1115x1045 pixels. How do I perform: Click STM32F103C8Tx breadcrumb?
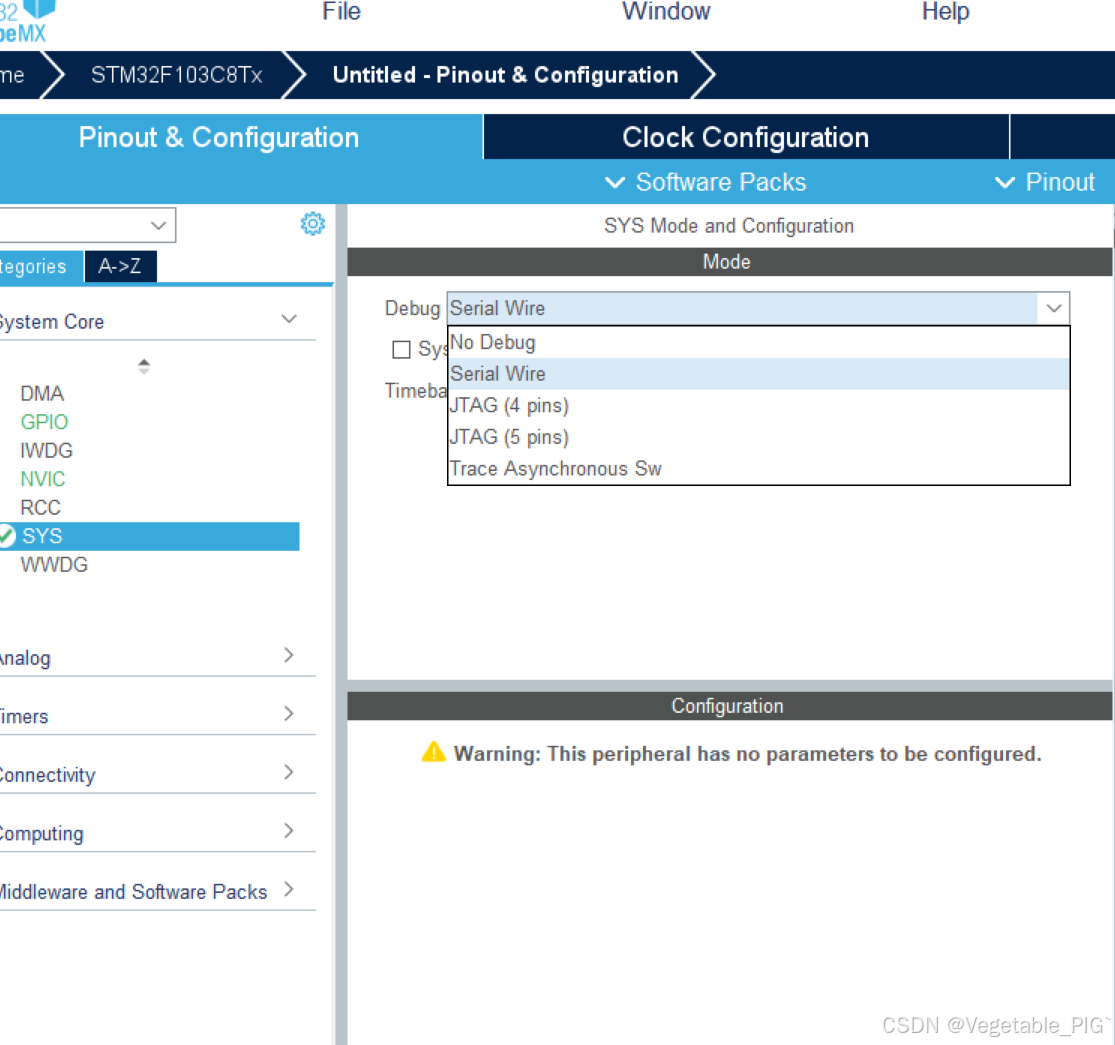177,75
